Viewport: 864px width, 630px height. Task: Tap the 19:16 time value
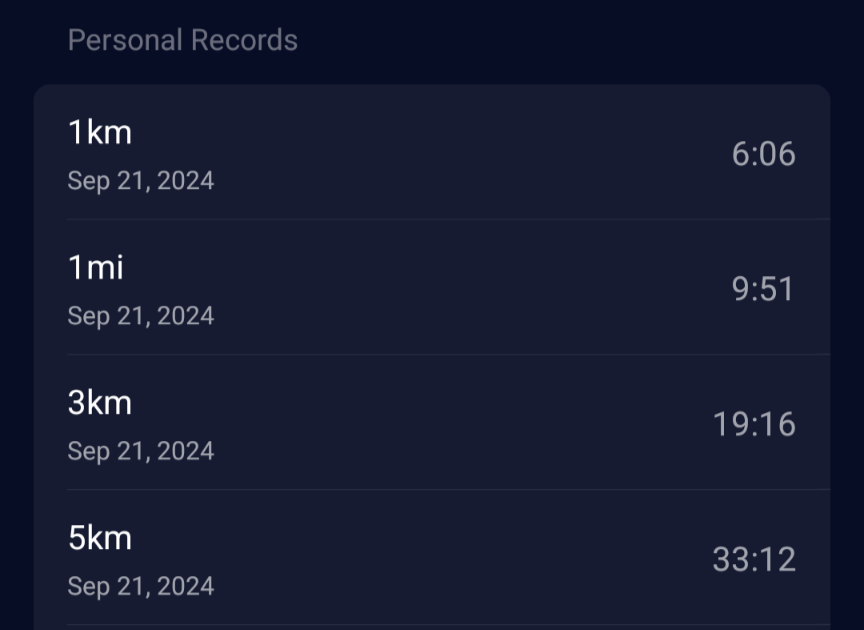pos(754,424)
